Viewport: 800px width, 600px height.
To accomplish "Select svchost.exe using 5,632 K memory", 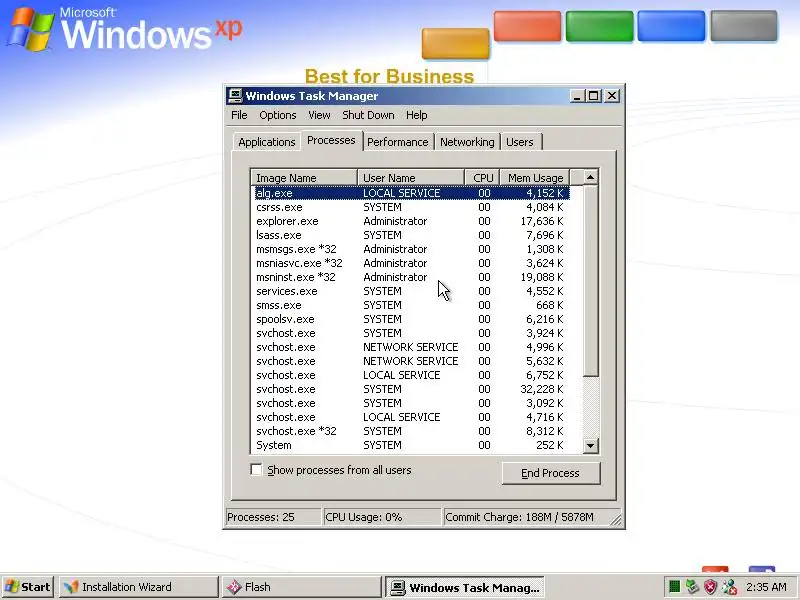I will [411, 361].
